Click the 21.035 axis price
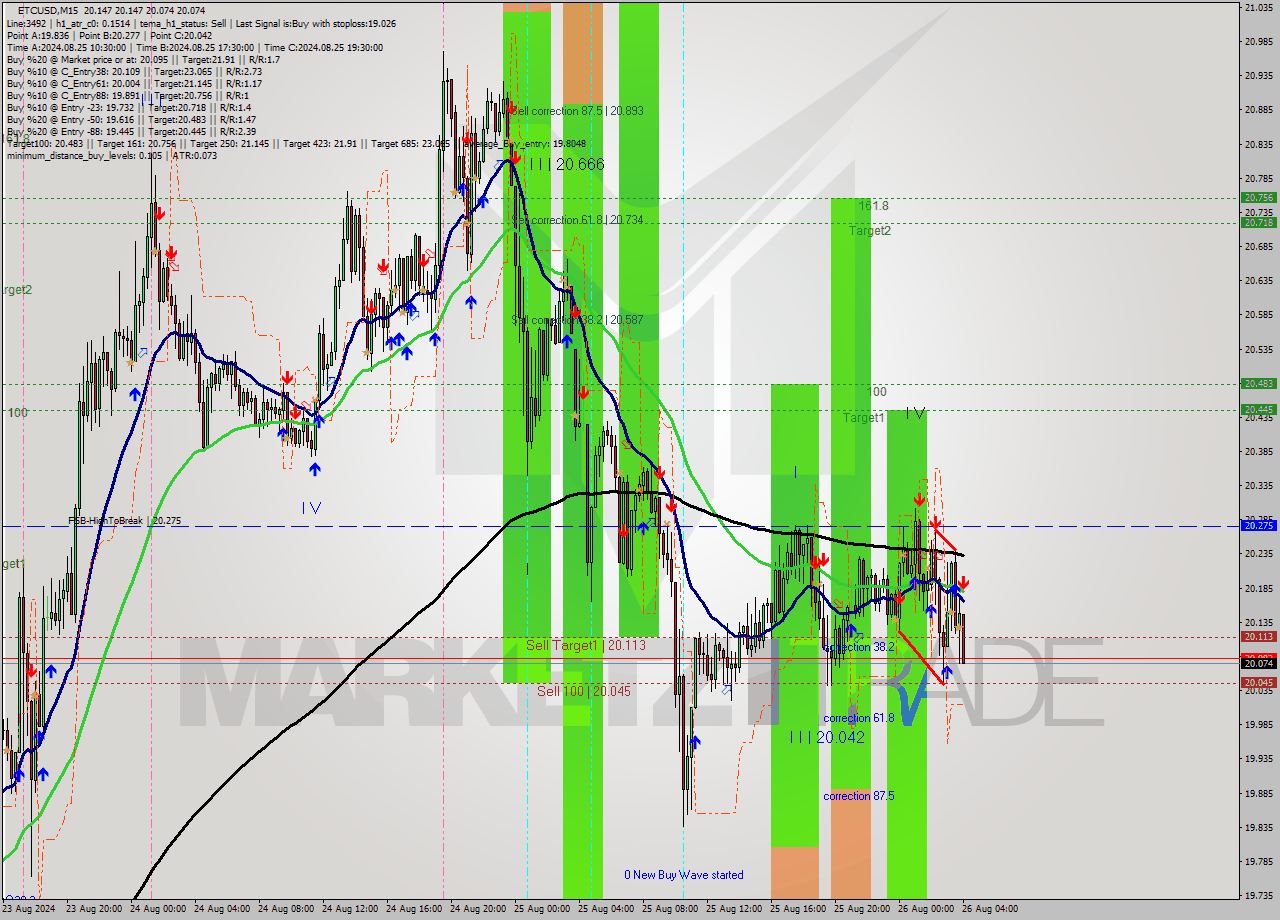 pos(1258,7)
